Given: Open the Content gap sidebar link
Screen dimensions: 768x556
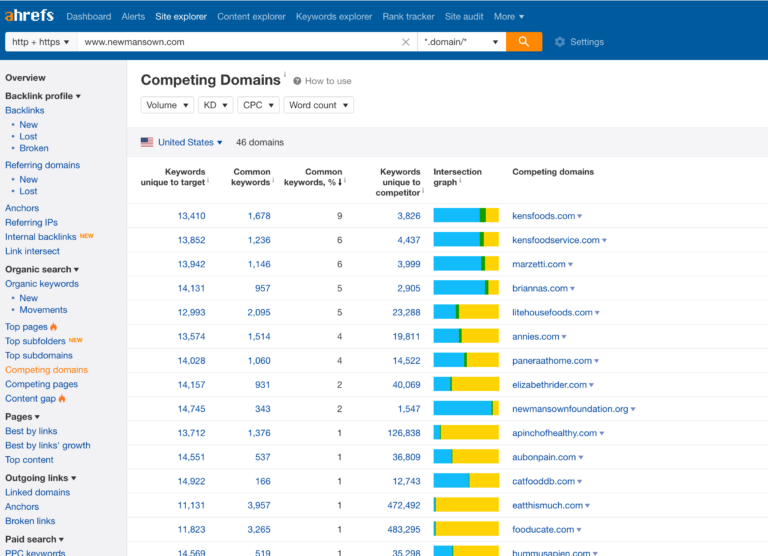Looking at the screenshot, I should (x=30, y=398).
